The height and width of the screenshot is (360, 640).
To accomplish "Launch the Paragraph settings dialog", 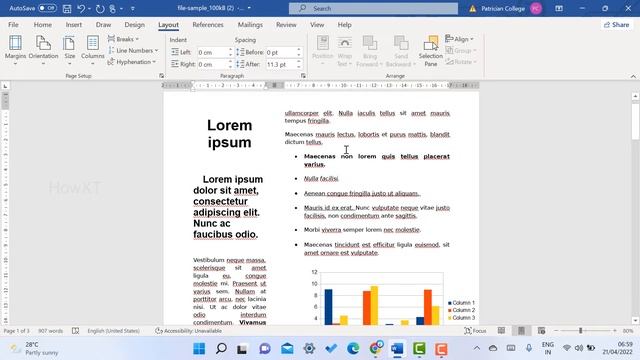I will click(303, 76).
